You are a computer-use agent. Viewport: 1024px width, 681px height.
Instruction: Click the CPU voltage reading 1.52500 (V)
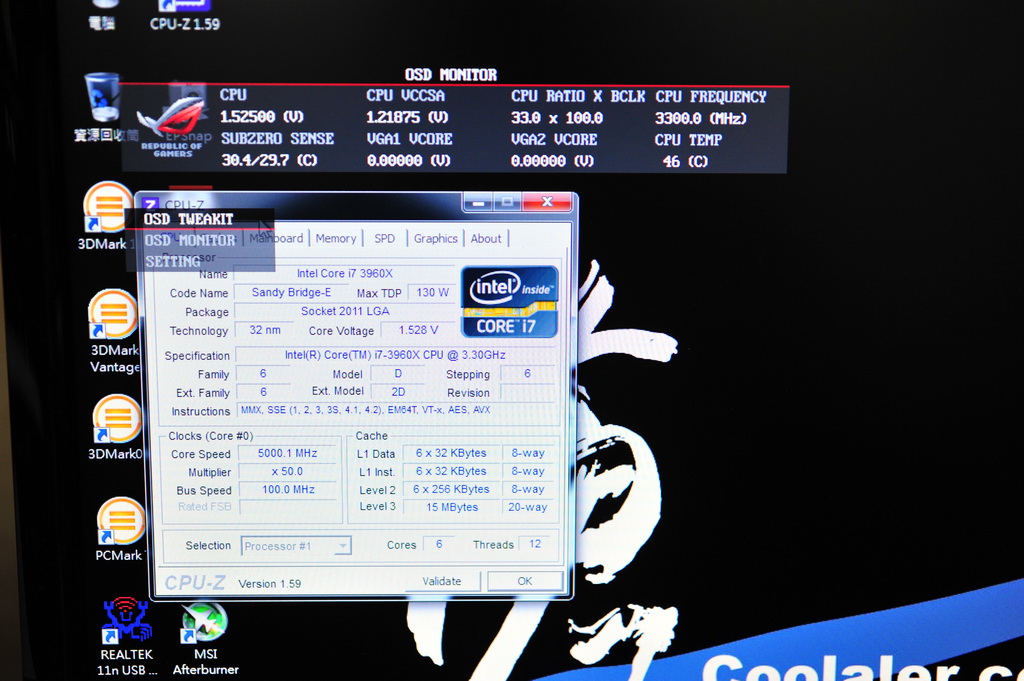point(263,117)
